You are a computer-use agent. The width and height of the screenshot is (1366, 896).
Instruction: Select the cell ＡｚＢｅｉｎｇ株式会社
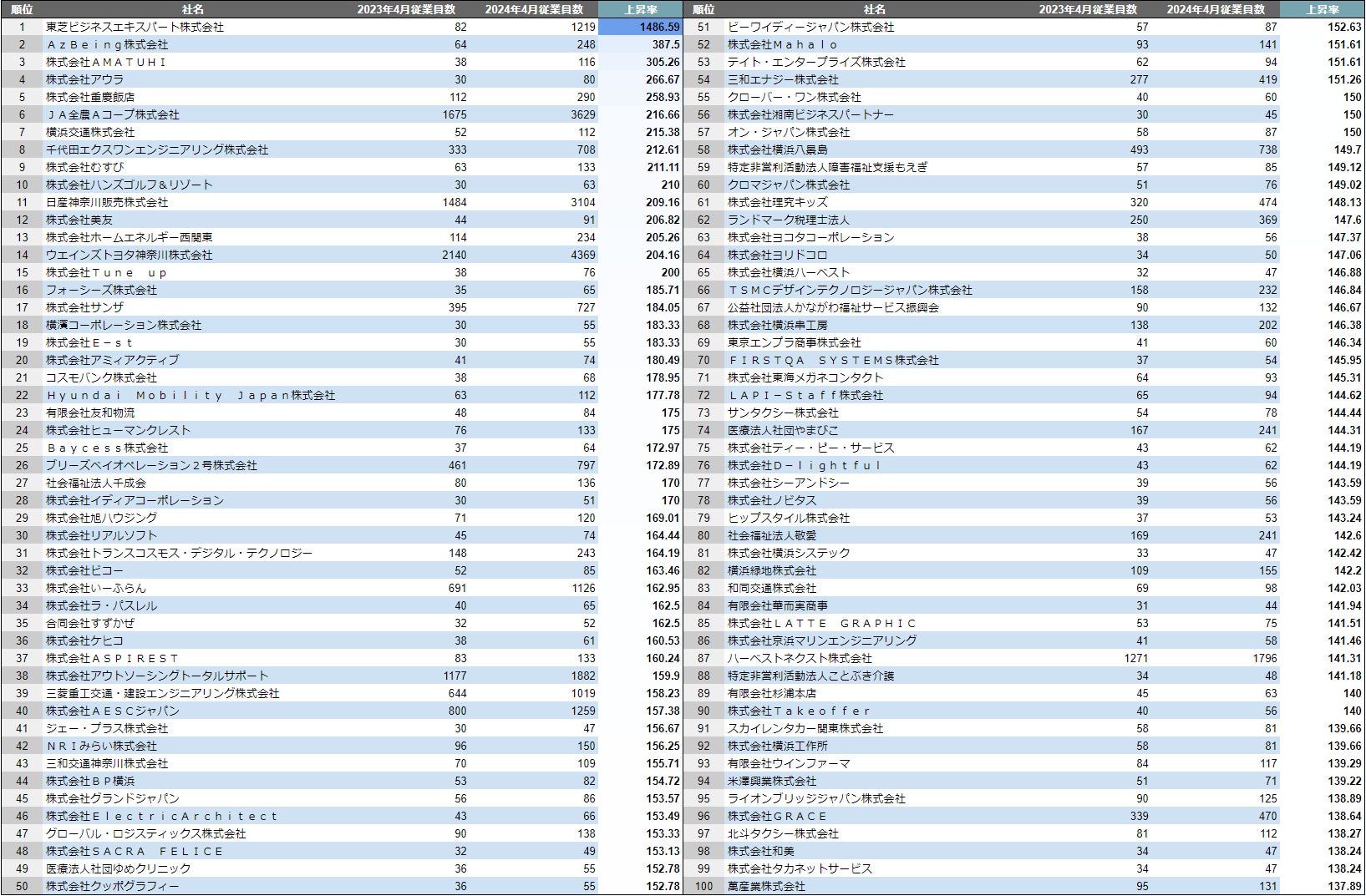[107, 44]
